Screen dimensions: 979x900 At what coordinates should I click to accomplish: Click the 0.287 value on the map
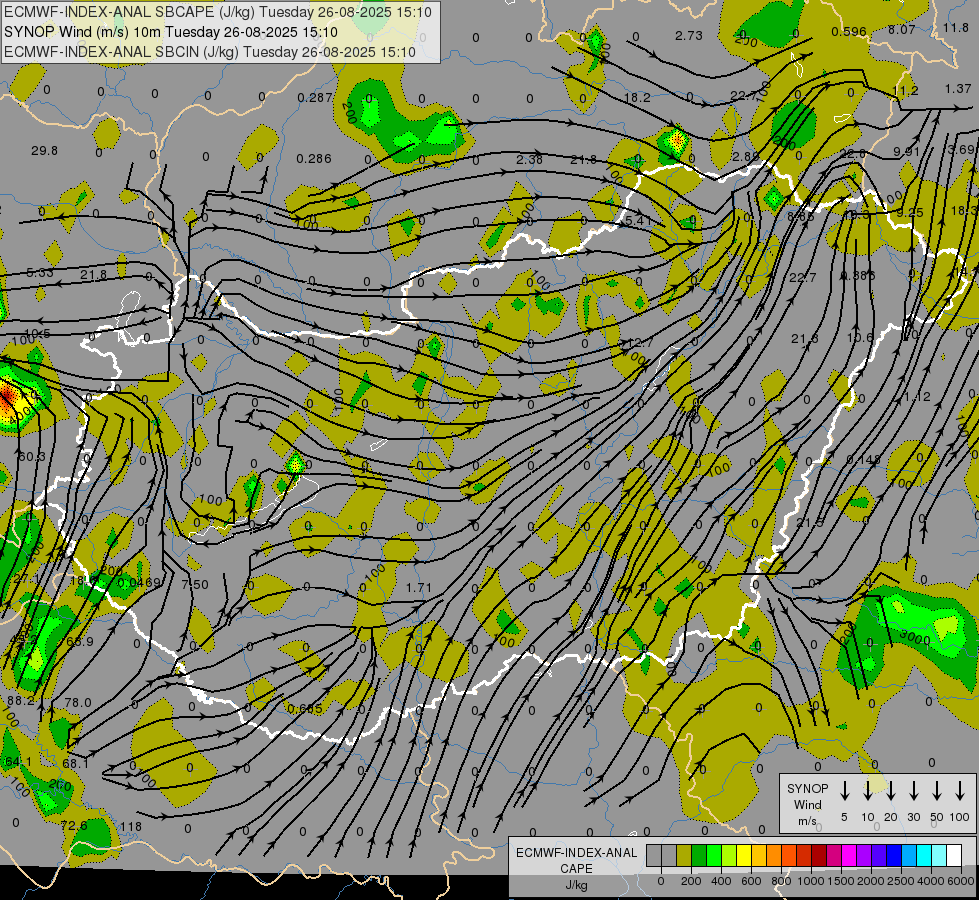tap(315, 97)
